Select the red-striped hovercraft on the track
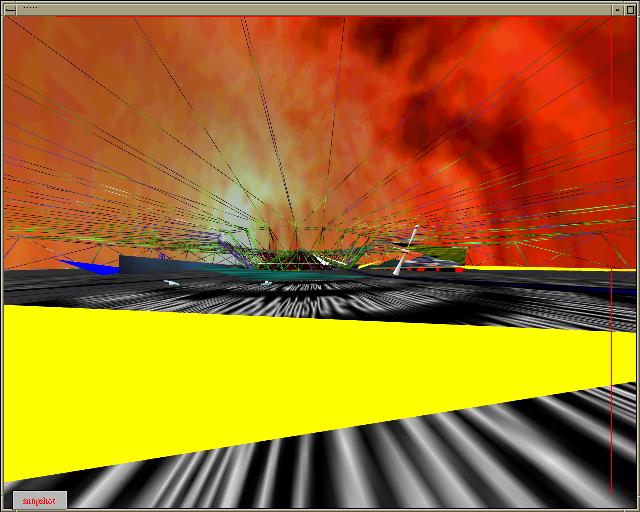This screenshot has height=512, width=640. [x=428, y=264]
